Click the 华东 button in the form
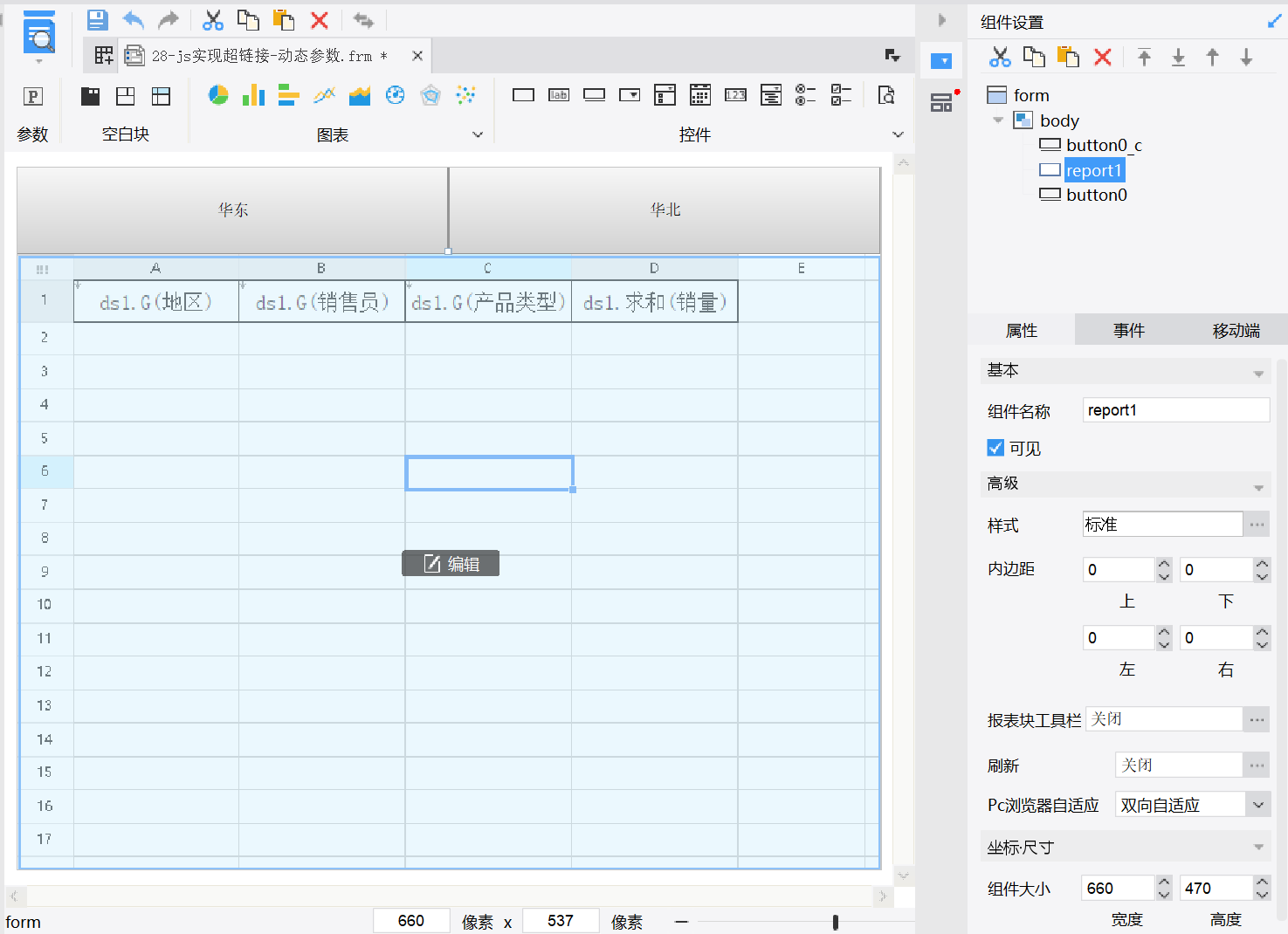 pos(232,209)
